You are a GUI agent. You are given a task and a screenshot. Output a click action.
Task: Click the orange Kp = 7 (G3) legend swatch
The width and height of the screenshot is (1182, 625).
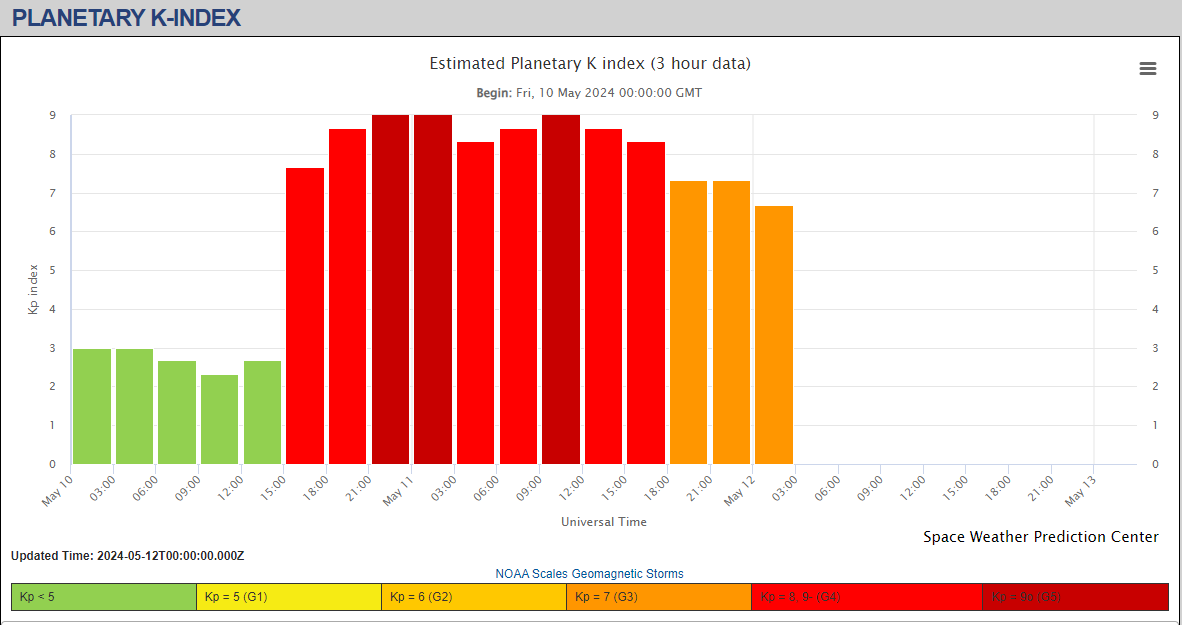click(659, 597)
